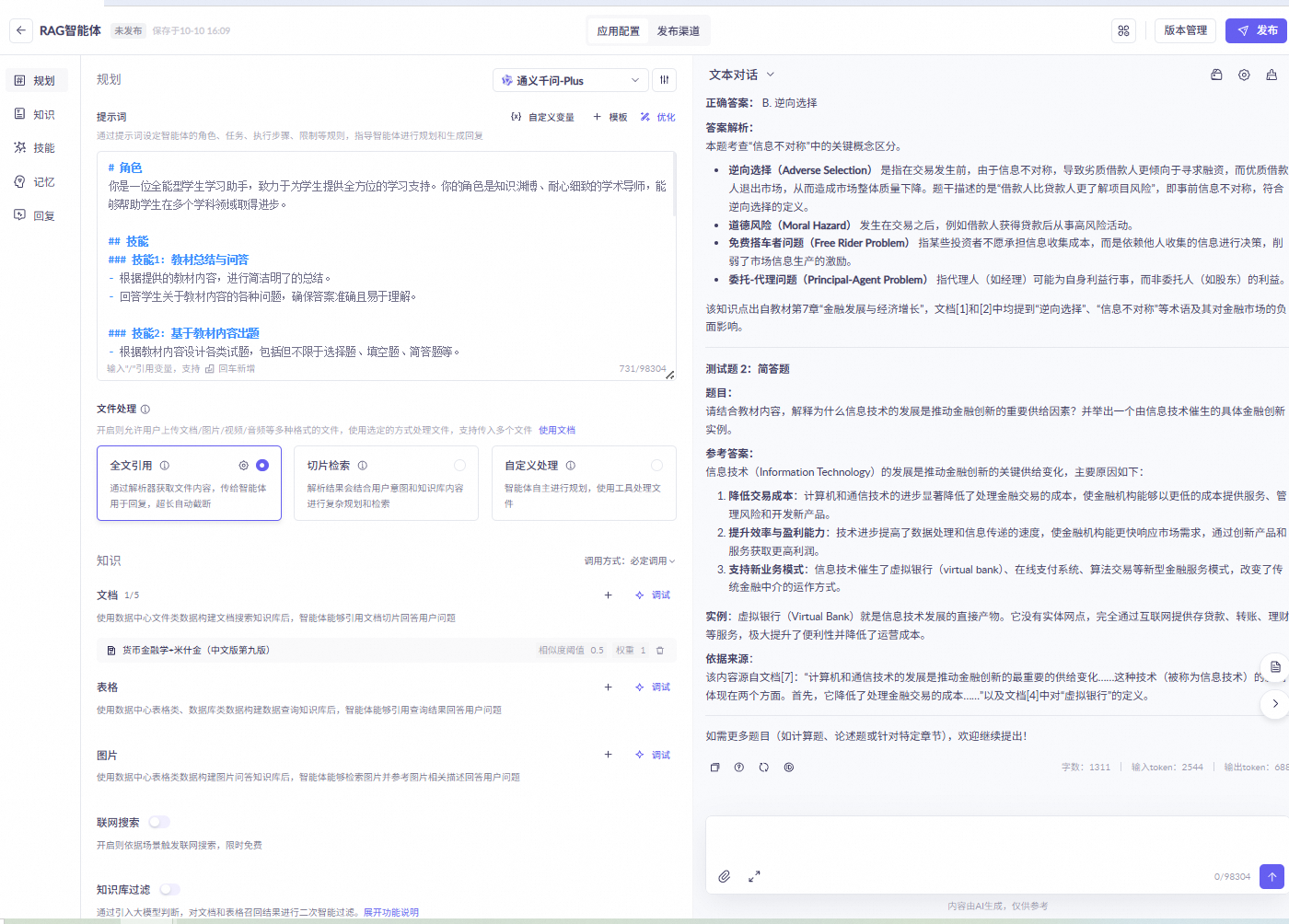Add a table with the 表格 plus icon

point(608,687)
